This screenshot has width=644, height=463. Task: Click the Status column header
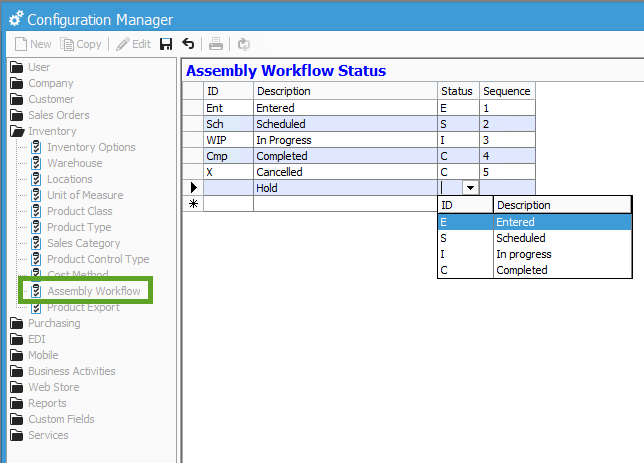[x=458, y=91]
